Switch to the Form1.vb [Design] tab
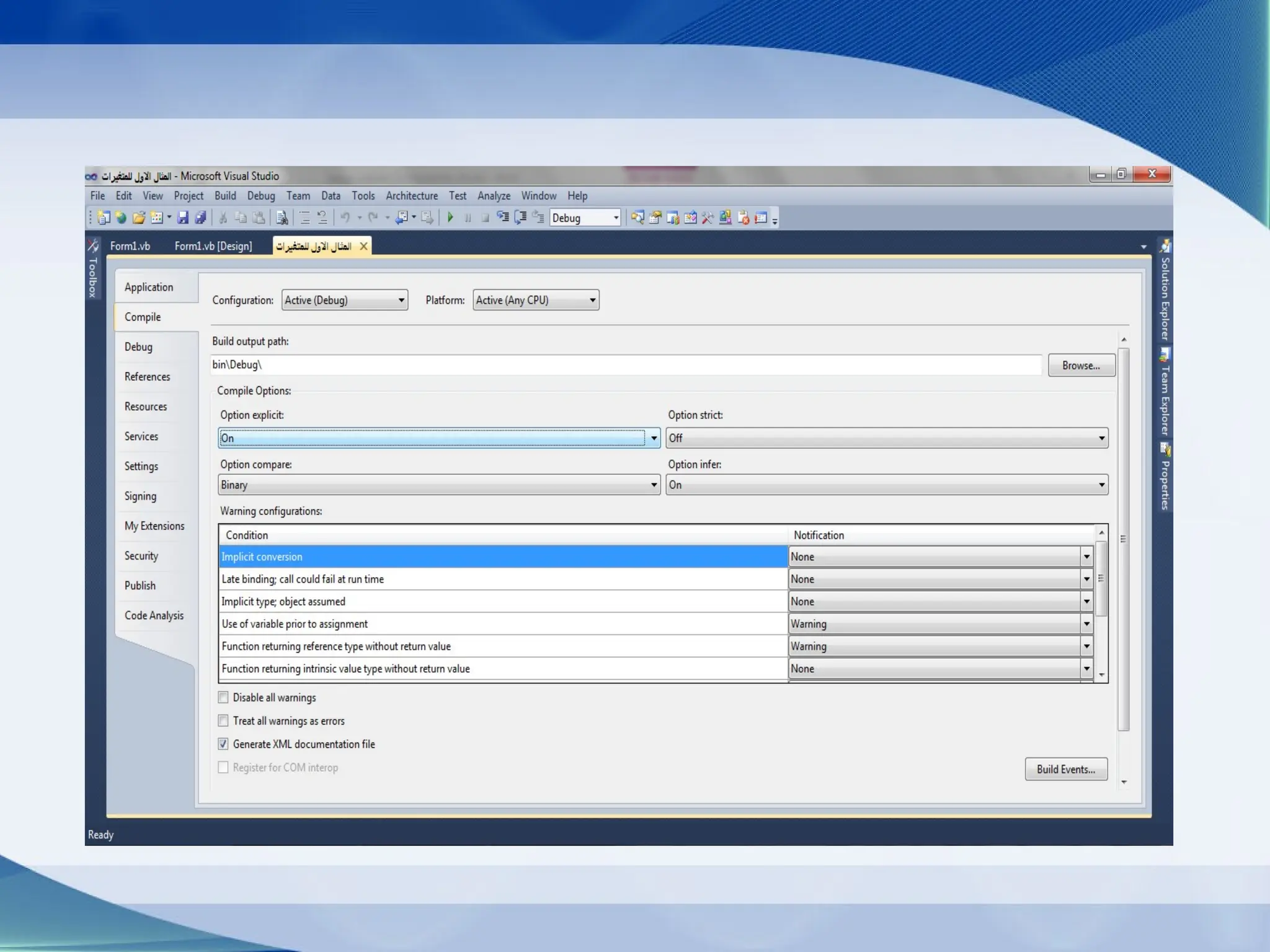 (213, 246)
